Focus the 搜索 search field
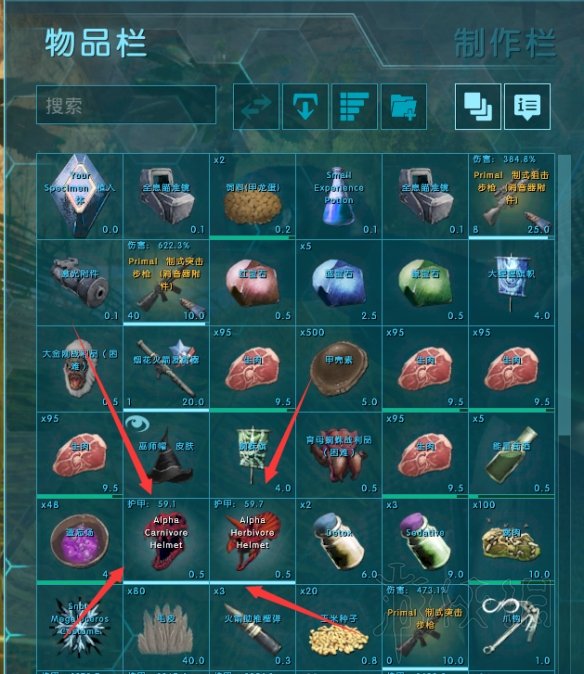 point(126,105)
